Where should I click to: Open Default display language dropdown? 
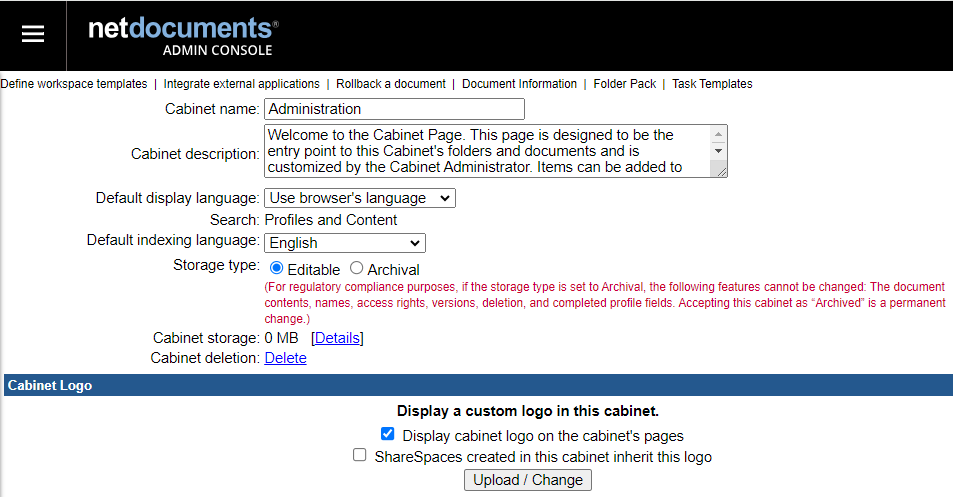pyautogui.click(x=359, y=198)
